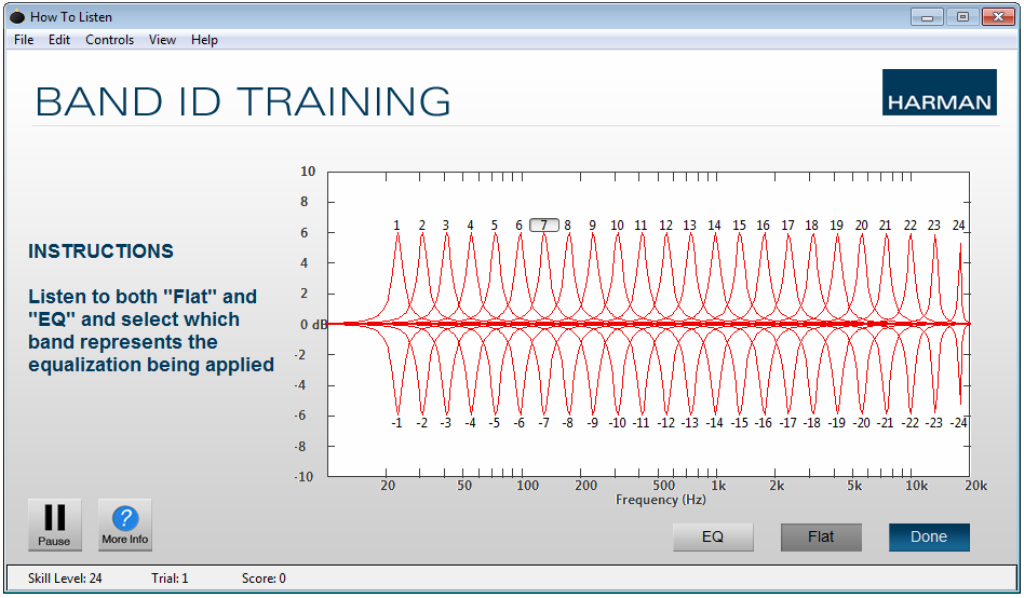Select boost band 7 label
This screenshot has width=1024, height=598.
tap(544, 225)
